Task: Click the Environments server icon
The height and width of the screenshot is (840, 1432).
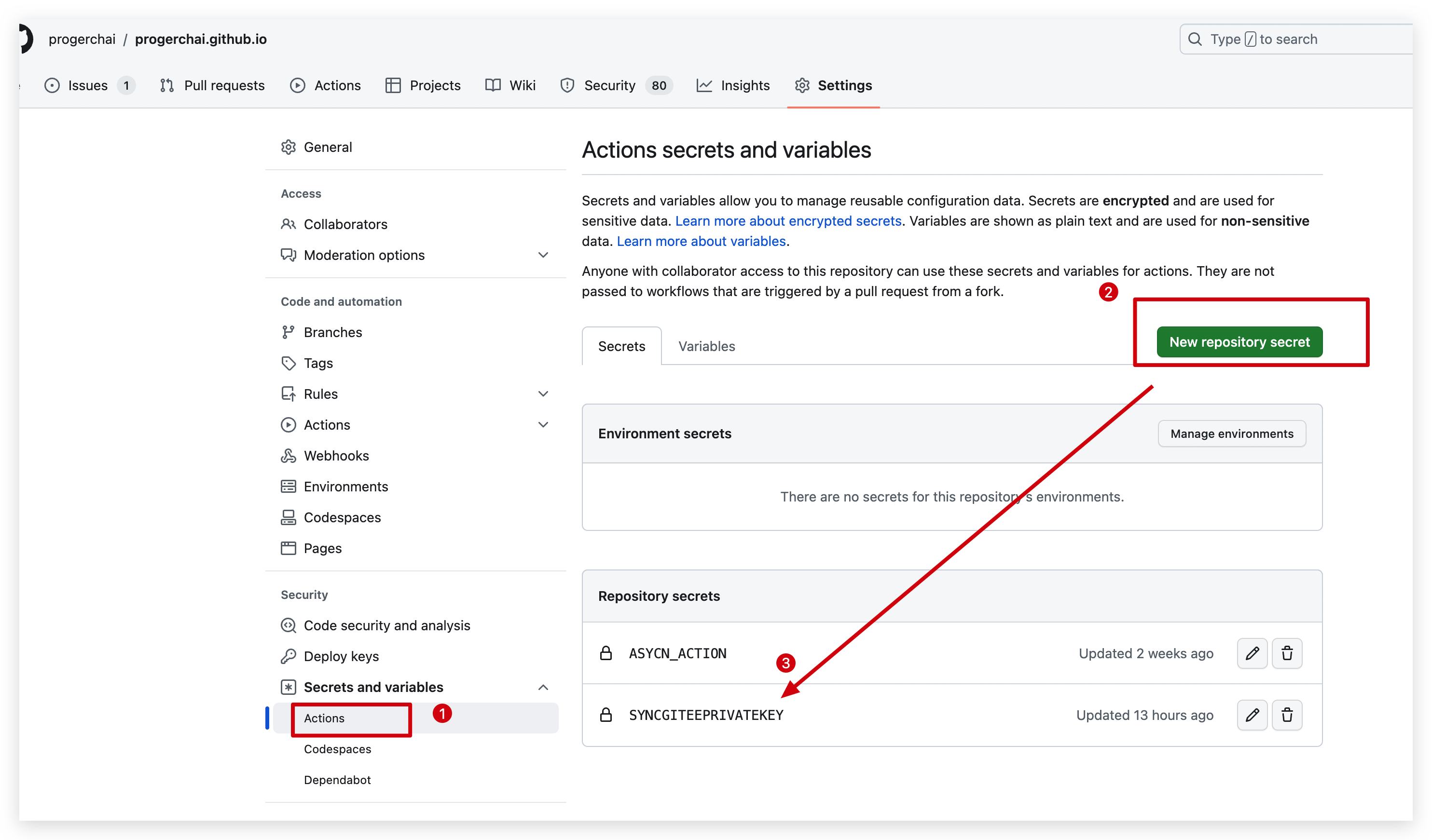Action: click(288, 486)
